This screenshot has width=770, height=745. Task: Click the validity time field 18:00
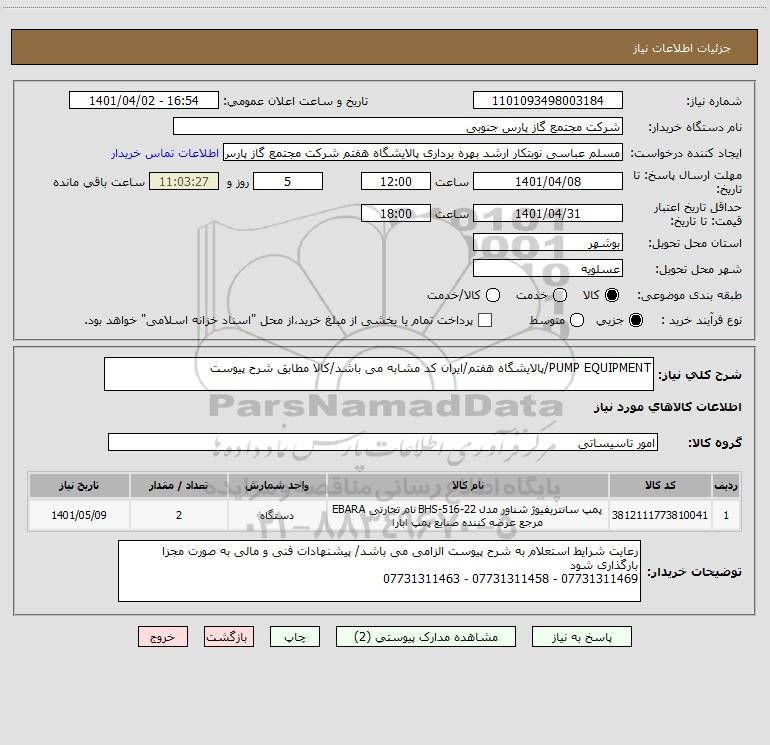coord(396,213)
